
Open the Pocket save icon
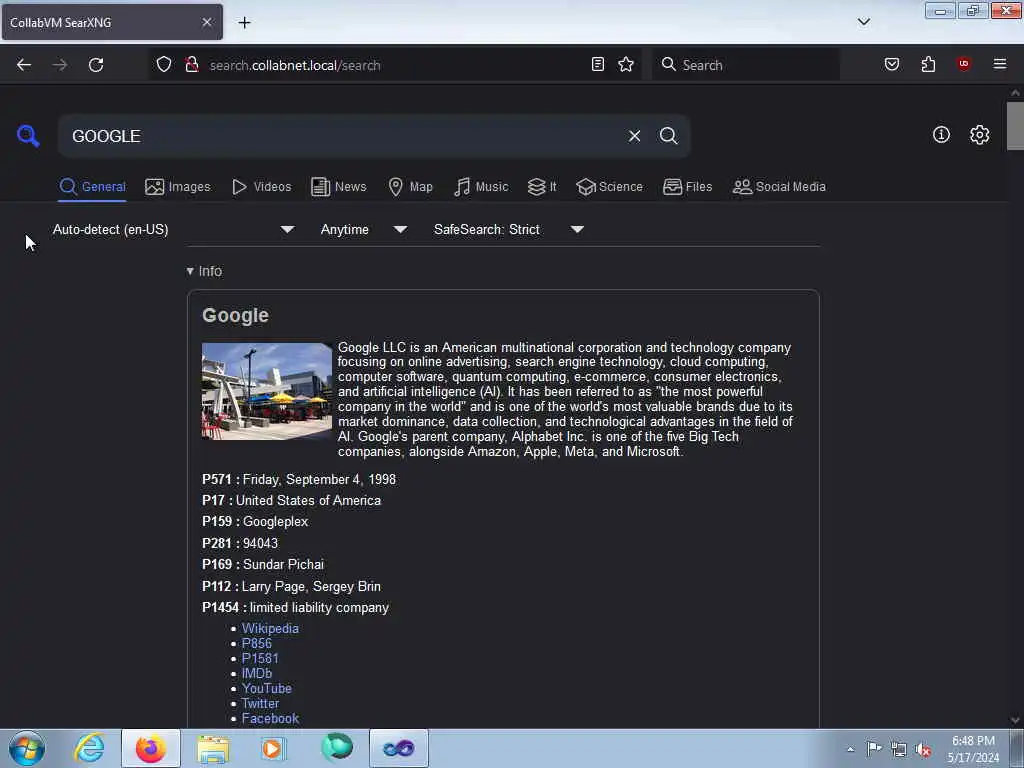[x=892, y=64]
